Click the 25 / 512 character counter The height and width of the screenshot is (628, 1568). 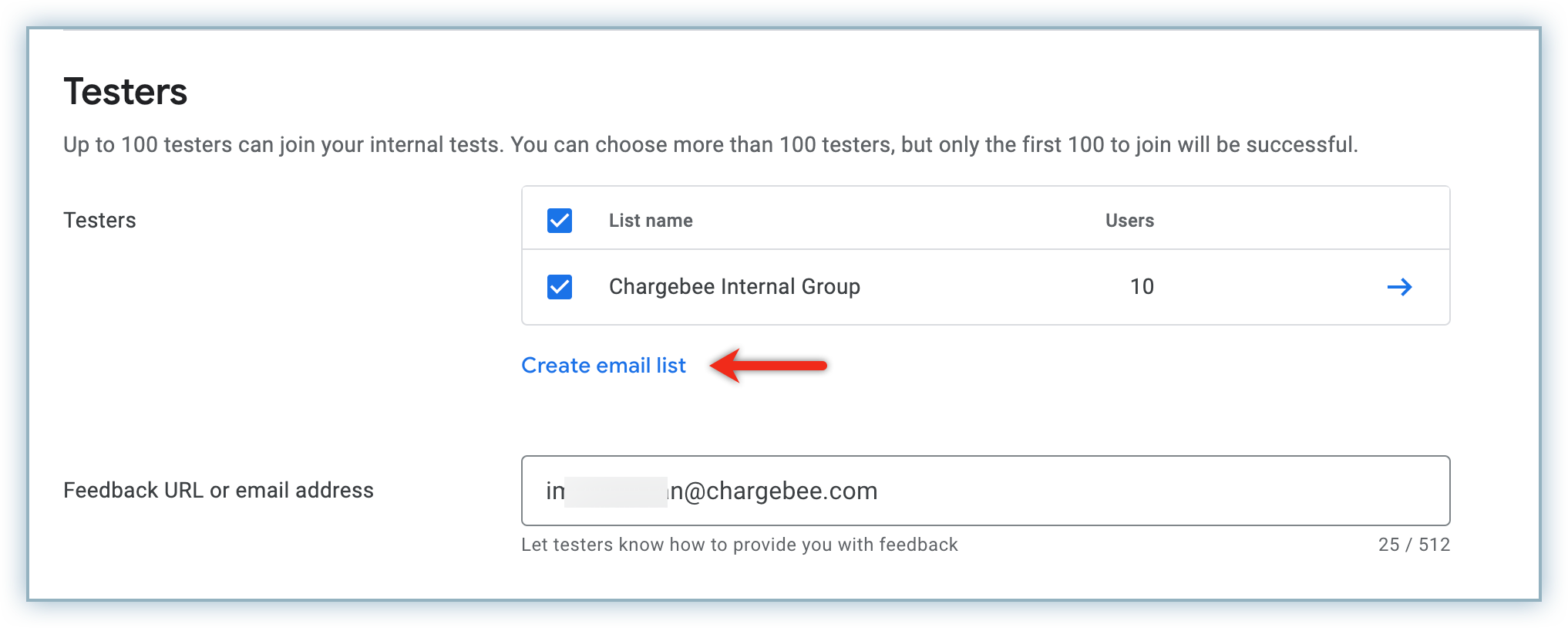1413,545
